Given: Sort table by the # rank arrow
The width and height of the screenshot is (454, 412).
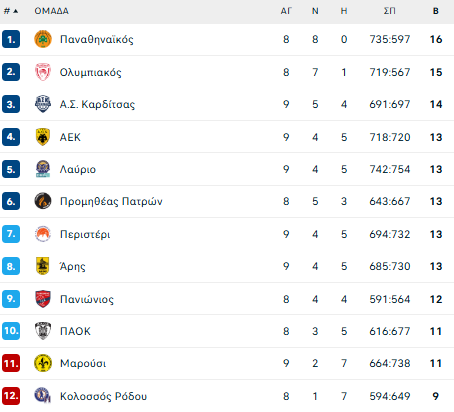Looking at the screenshot, I should 11,11.
